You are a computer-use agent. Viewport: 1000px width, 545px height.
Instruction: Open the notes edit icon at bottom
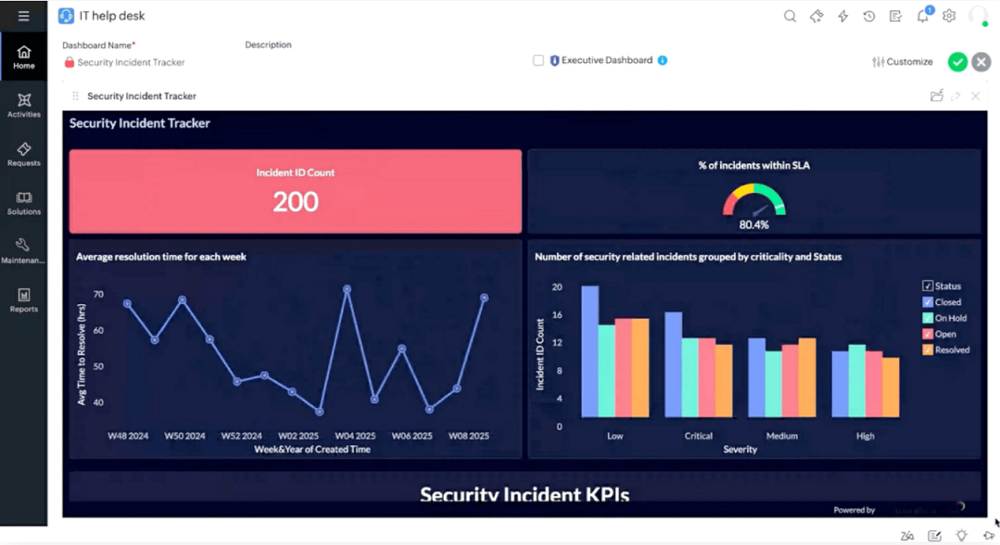coord(934,535)
